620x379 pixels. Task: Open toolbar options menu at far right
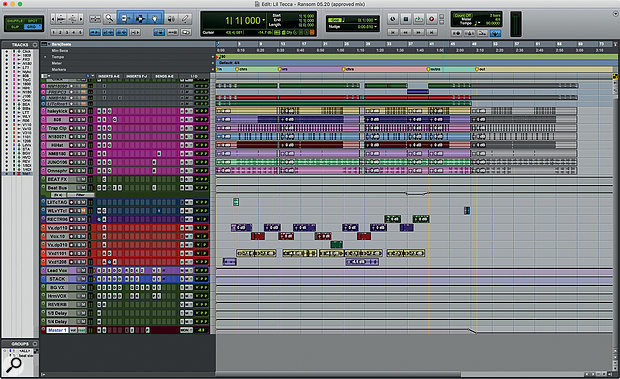pos(615,14)
